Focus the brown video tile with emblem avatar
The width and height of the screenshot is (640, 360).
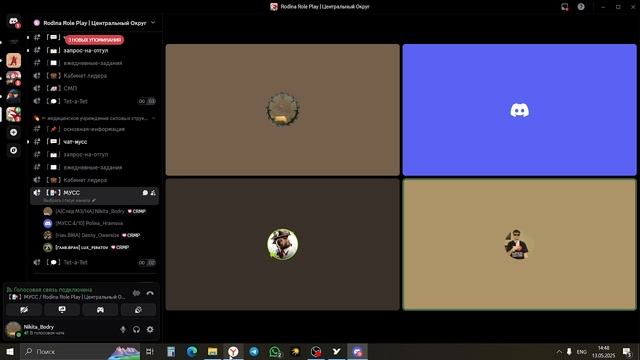[282, 110]
